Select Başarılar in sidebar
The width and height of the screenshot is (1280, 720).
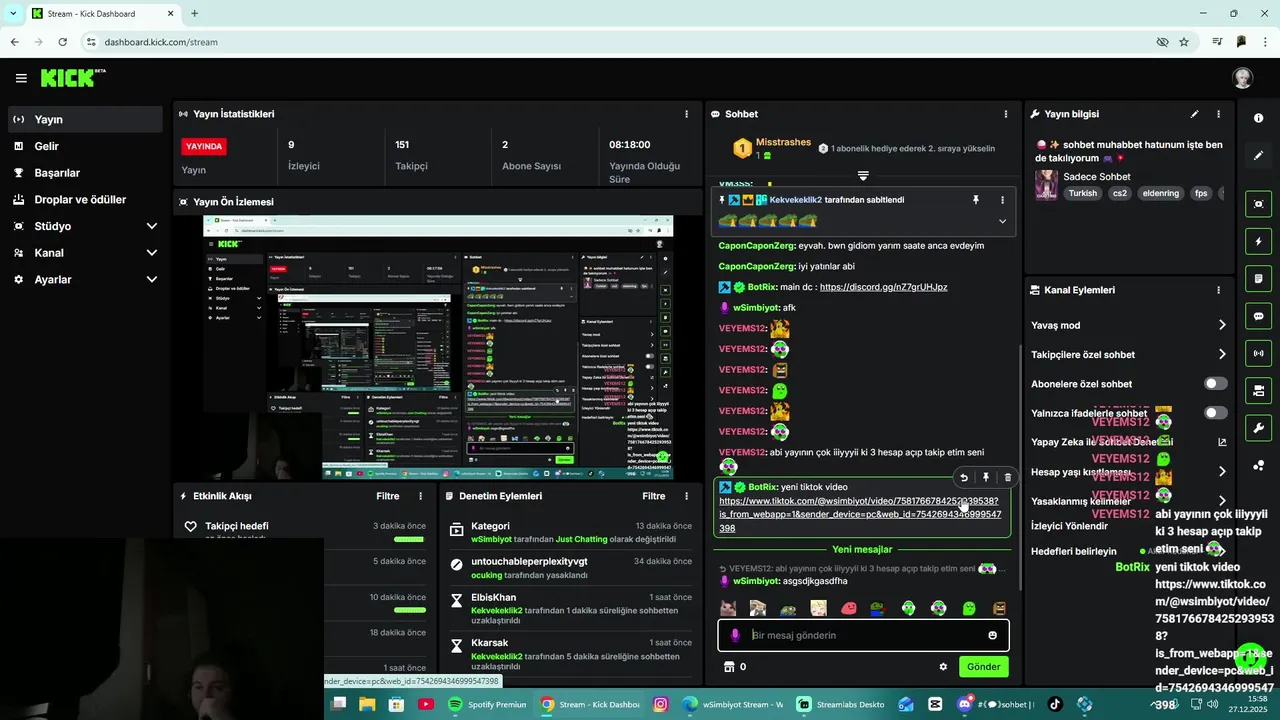click(84, 173)
